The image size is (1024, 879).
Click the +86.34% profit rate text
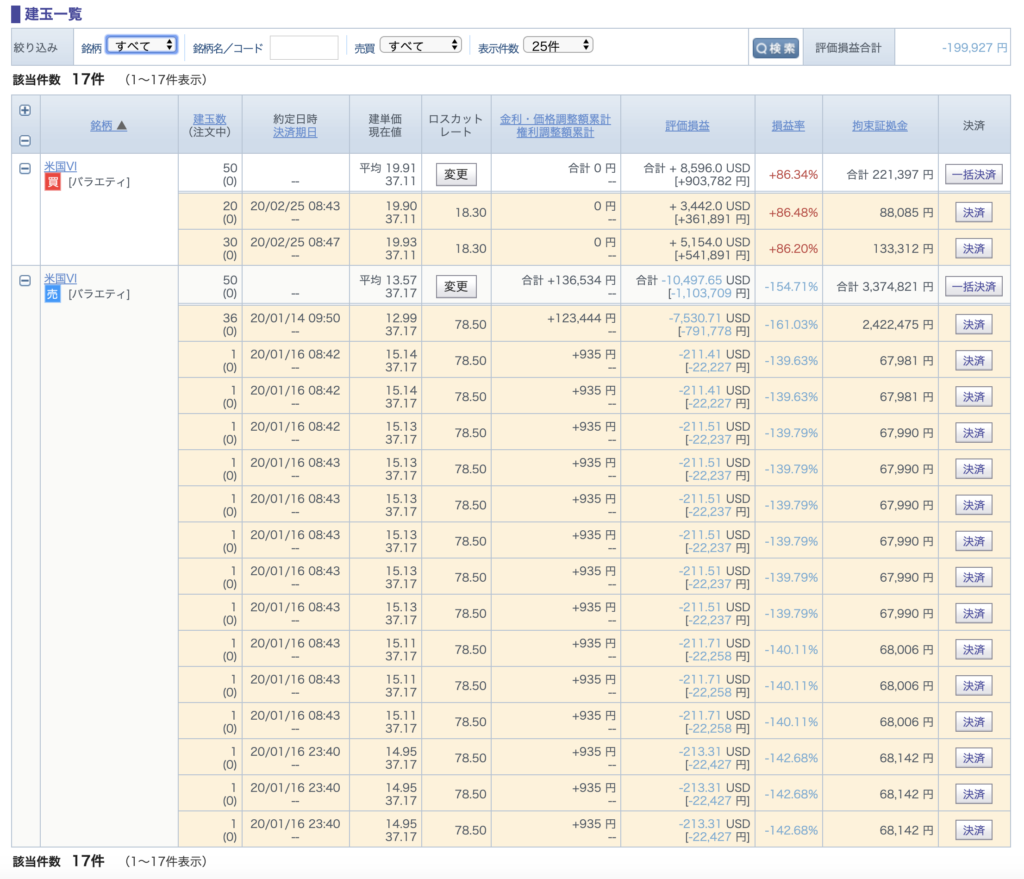(793, 175)
